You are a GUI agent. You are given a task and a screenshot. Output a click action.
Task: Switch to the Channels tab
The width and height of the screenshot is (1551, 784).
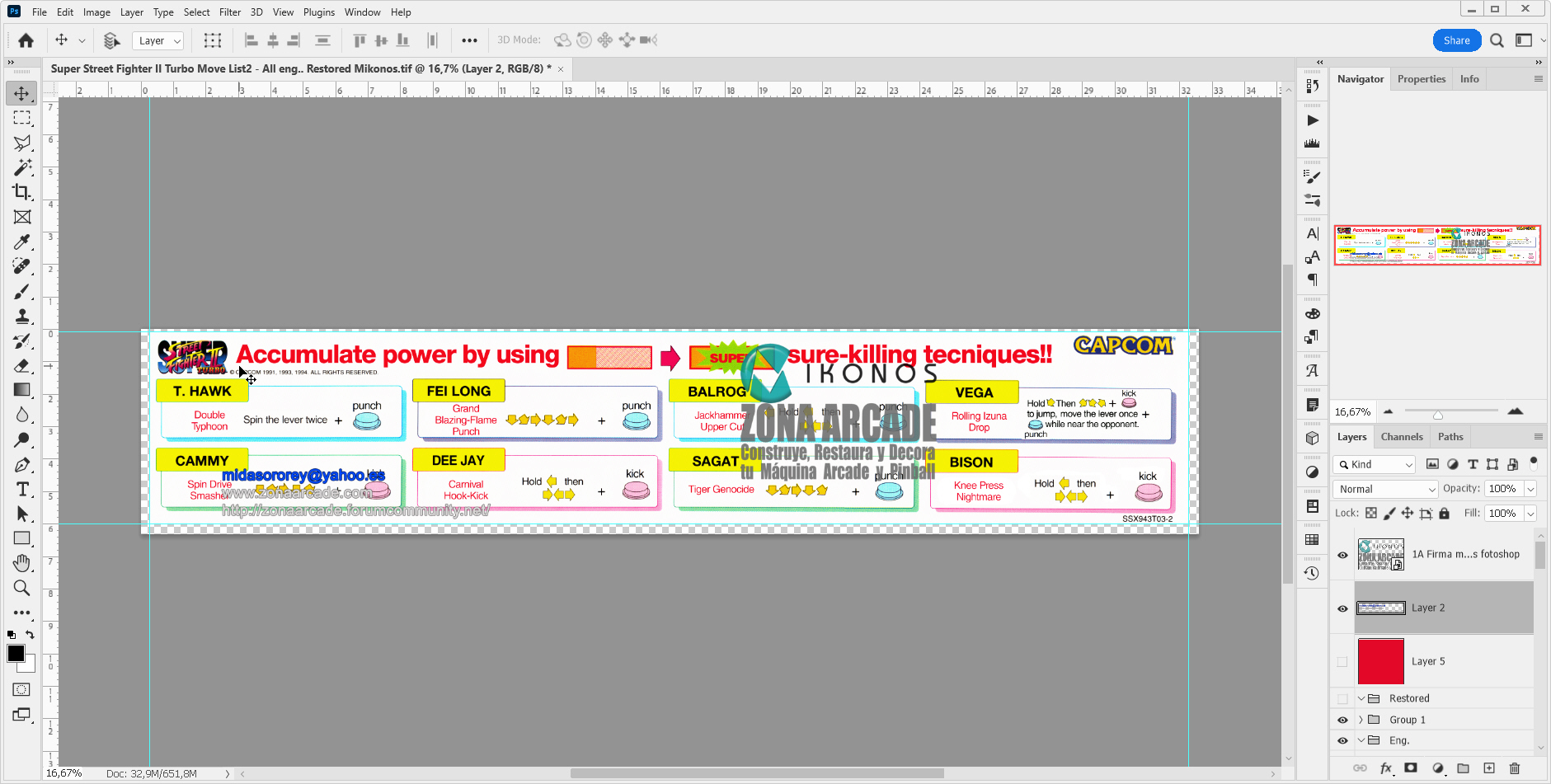[x=1402, y=436]
